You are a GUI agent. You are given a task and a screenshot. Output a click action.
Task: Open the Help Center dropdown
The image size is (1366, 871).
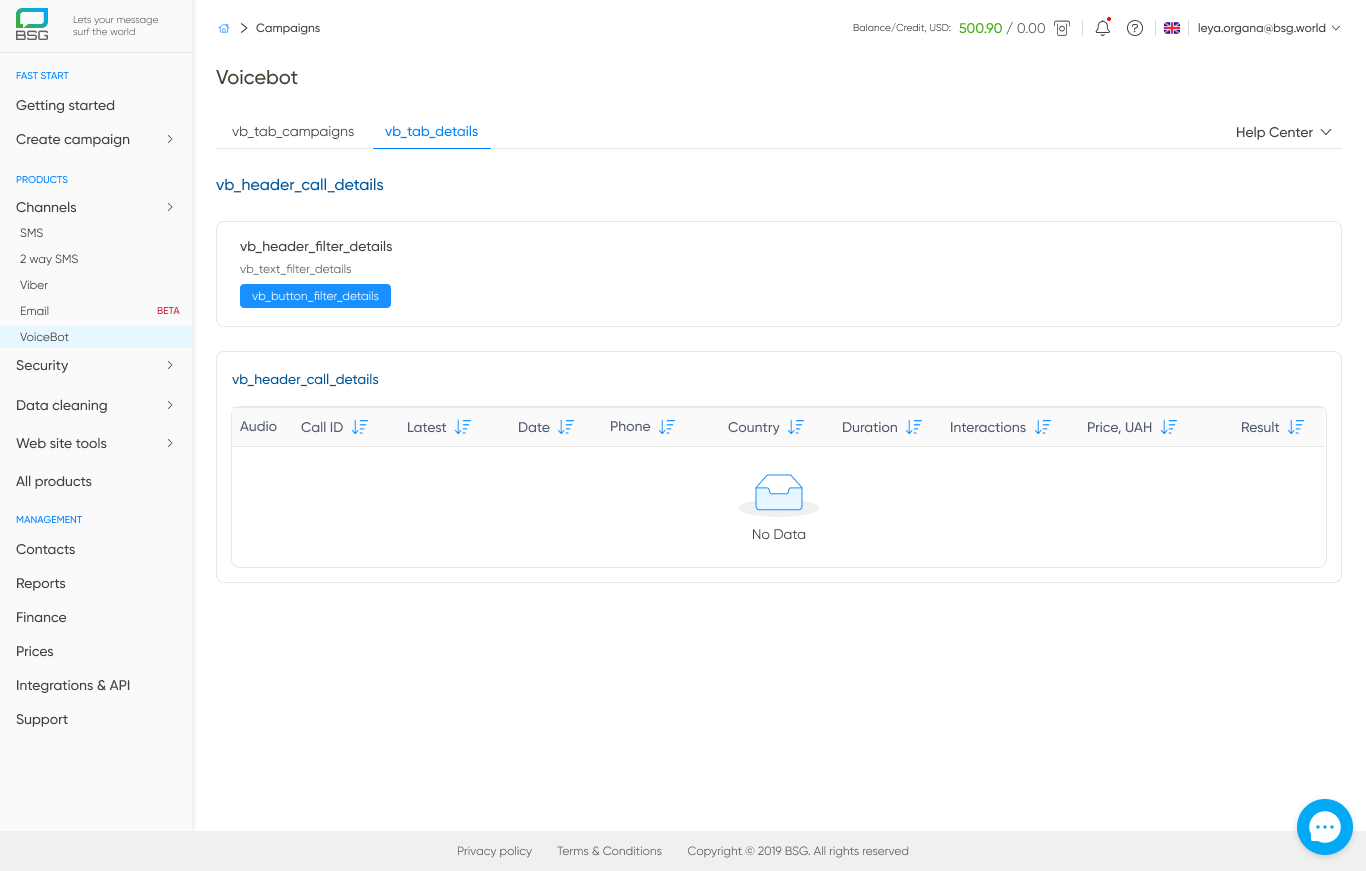[1283, 131]
